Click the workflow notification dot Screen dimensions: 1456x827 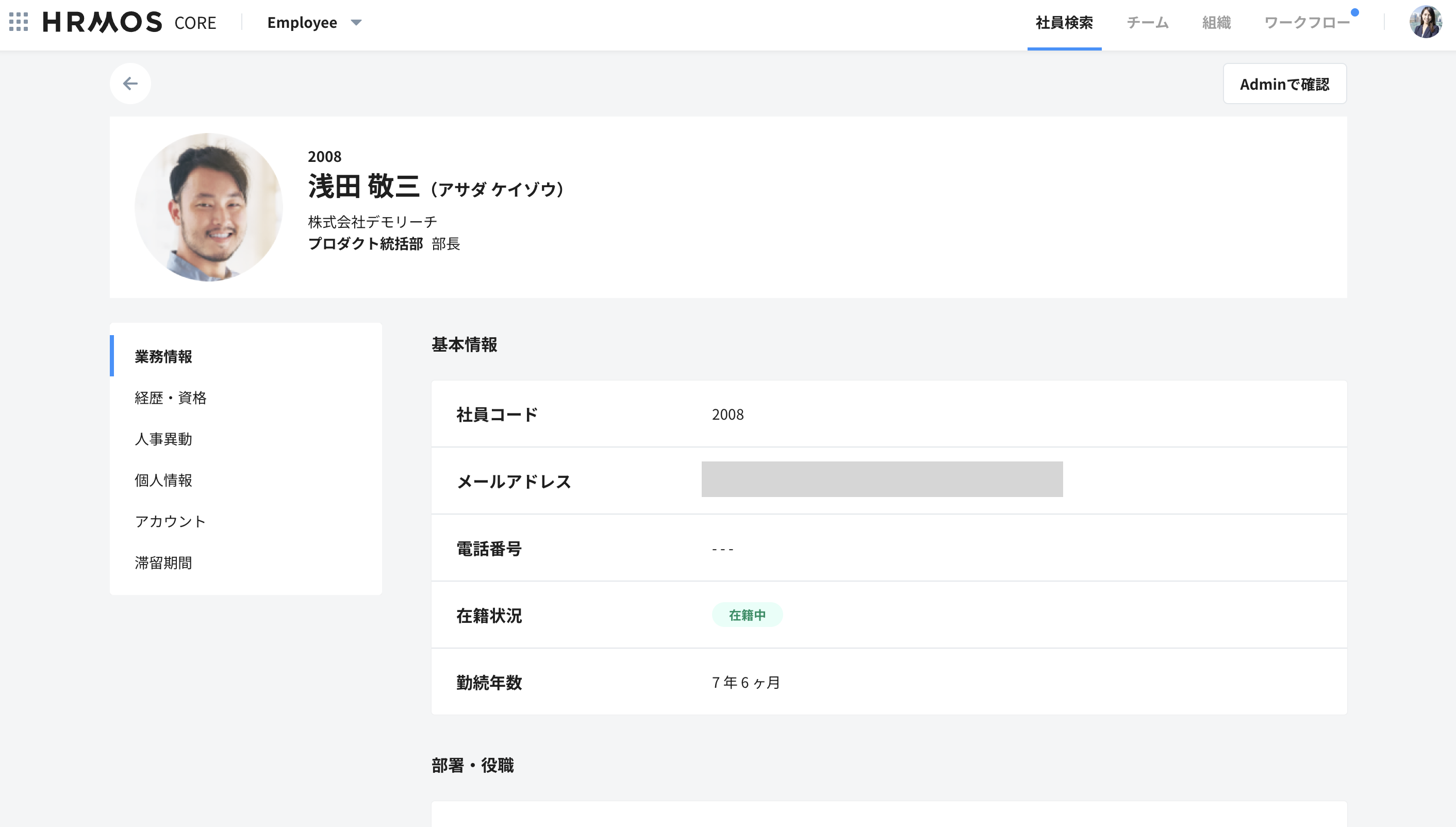(1354, 12)
